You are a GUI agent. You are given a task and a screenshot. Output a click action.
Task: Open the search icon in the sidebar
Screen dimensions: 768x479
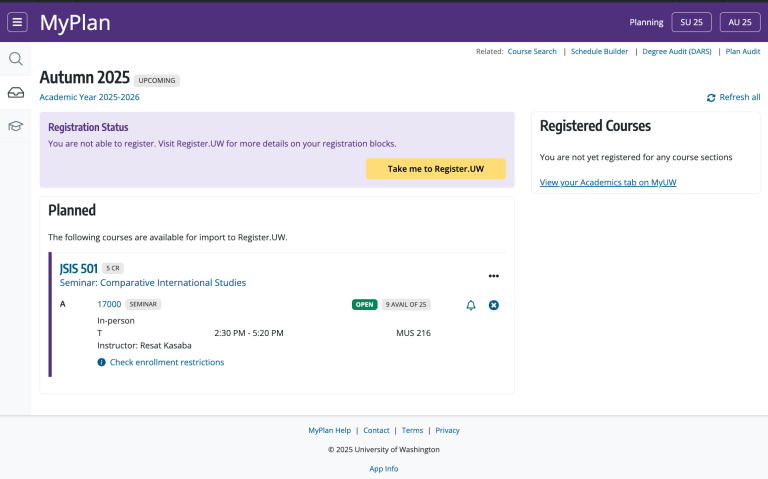pyautogui.click(x=16, y=59)
